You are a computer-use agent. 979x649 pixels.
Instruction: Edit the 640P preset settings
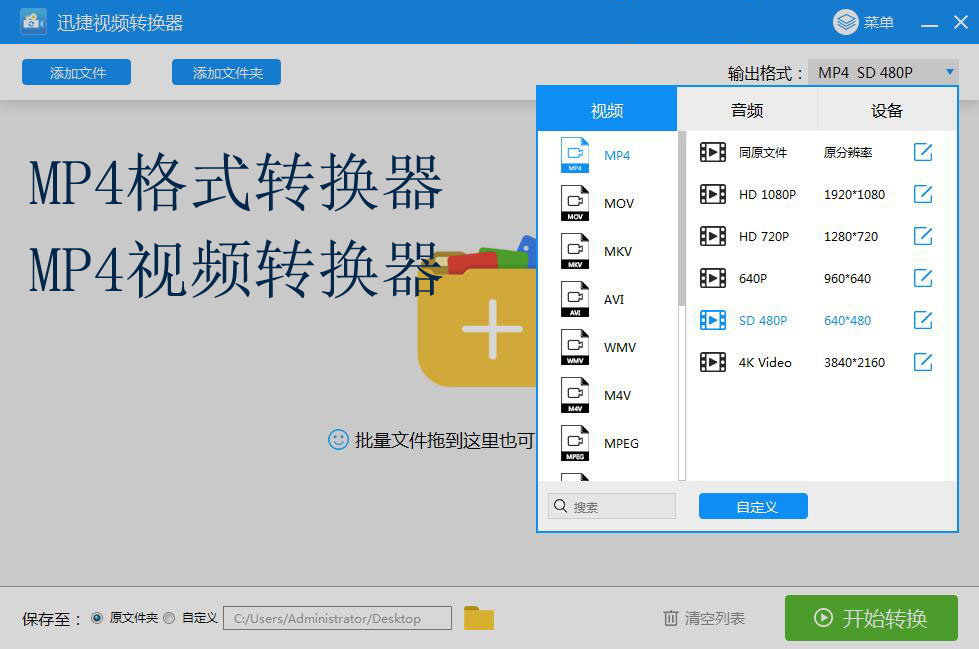tap(923, 278)
